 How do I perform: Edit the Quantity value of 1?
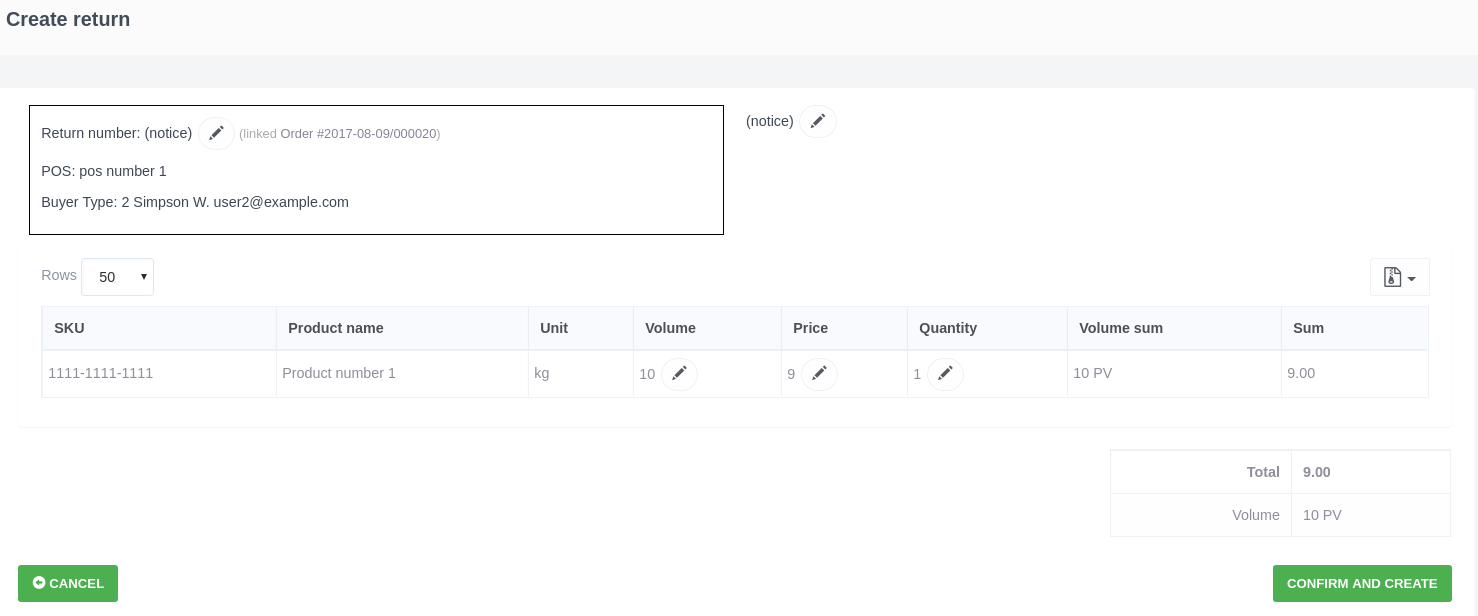pos(945,374)
